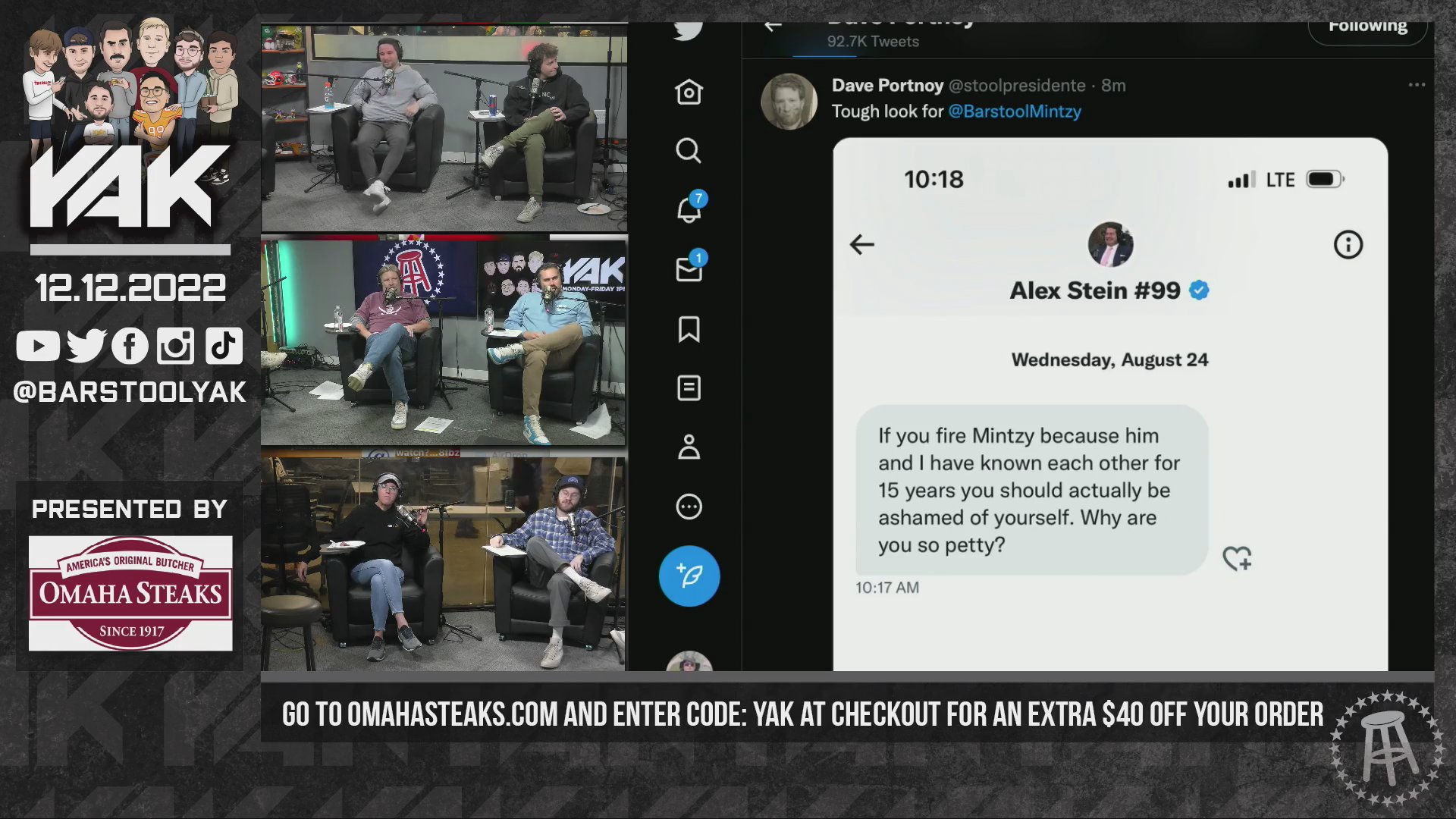Open the Lists icon in sidebar
The height and width of the screenshot is (819, 1456).
689,388
